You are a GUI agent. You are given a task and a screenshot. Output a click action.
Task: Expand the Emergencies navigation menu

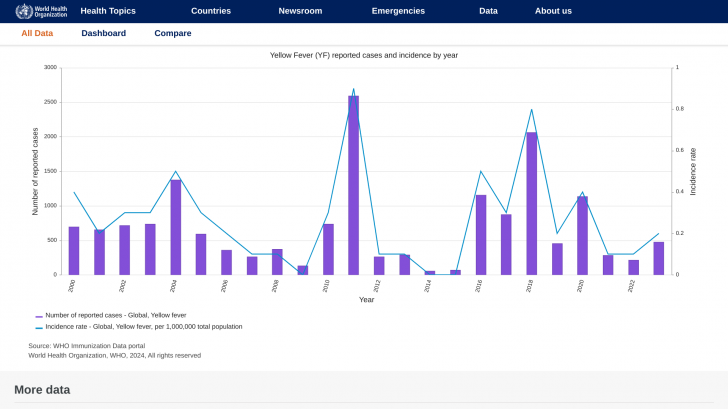click(x=398, y=11)
